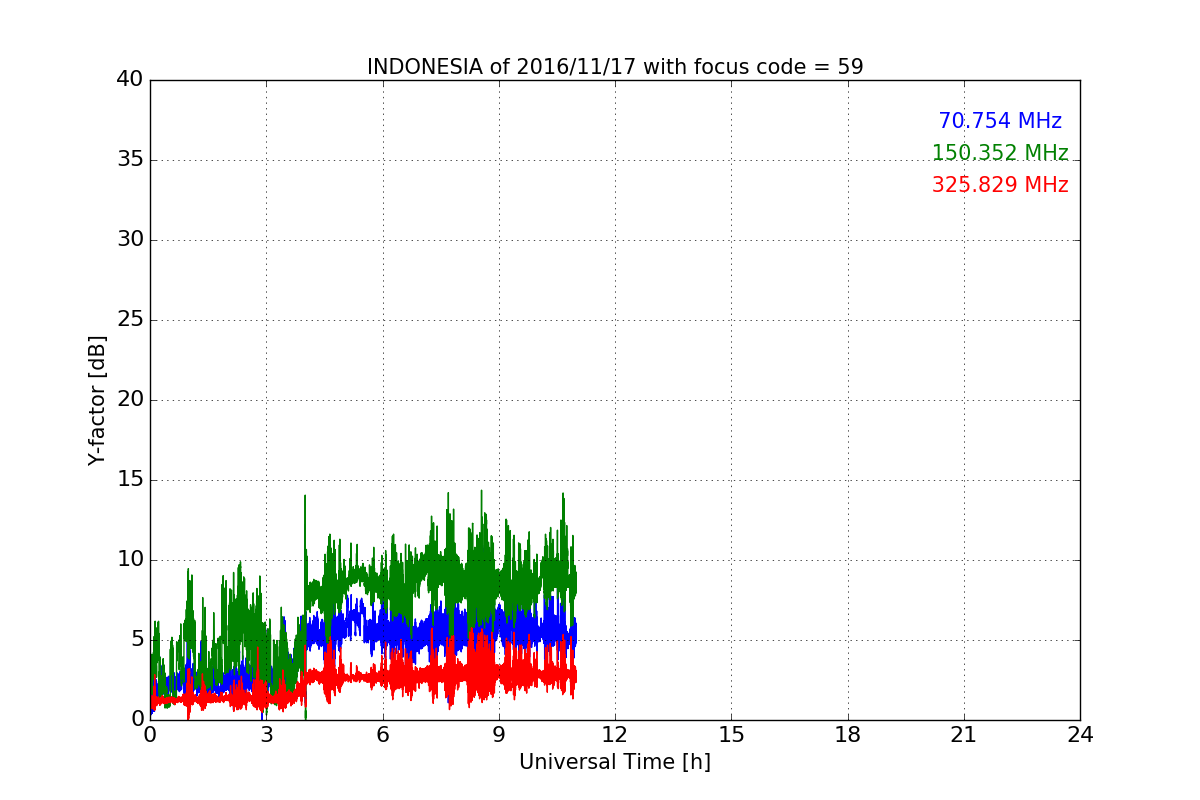
Task: Click the x-axis tick label 9
Action: pos(499,735)
